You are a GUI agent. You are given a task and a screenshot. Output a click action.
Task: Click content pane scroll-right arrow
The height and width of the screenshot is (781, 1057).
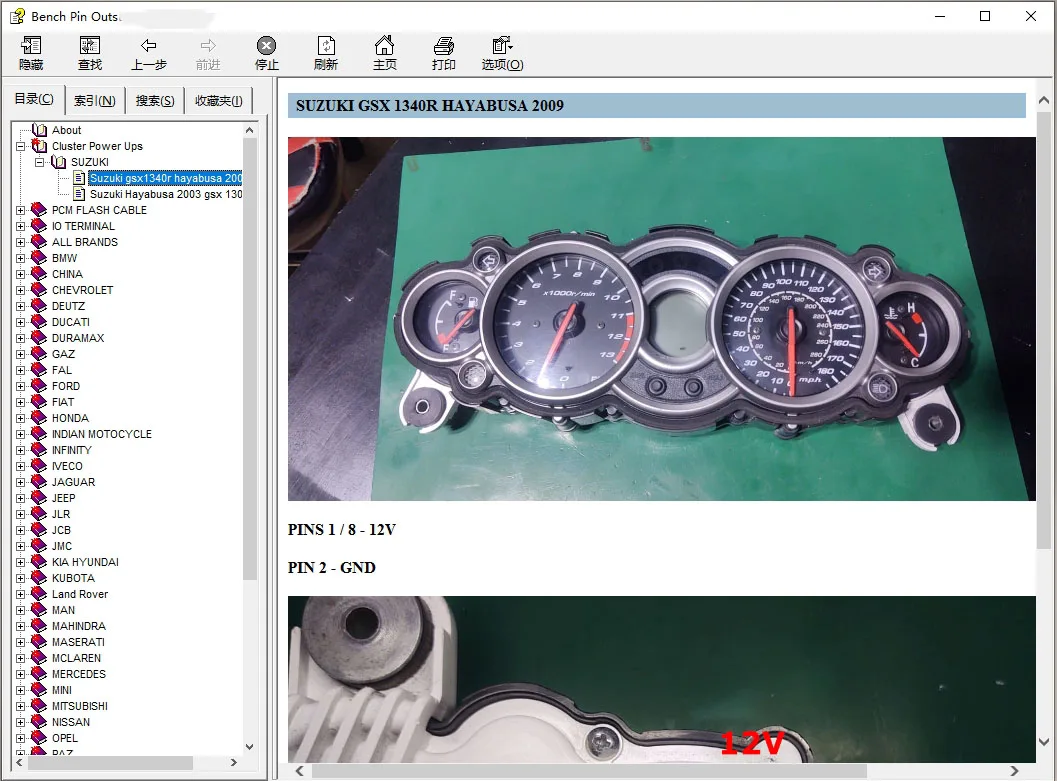coord(1015,771)
